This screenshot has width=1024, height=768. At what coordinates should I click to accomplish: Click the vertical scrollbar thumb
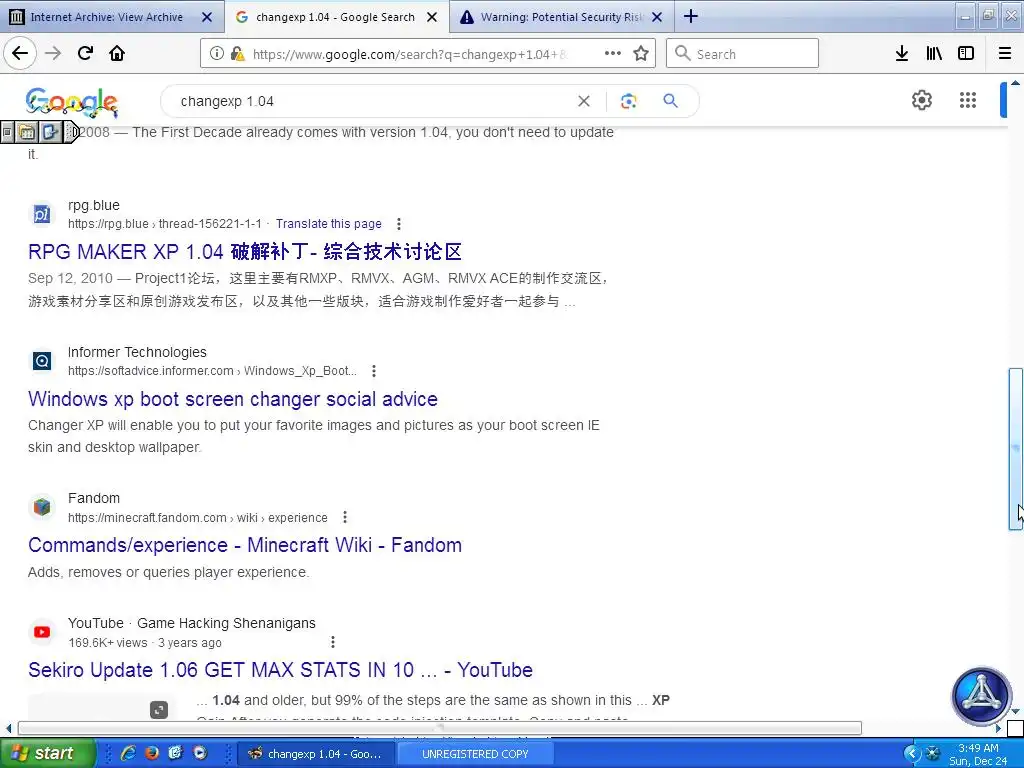click(x=1016, y=449)
